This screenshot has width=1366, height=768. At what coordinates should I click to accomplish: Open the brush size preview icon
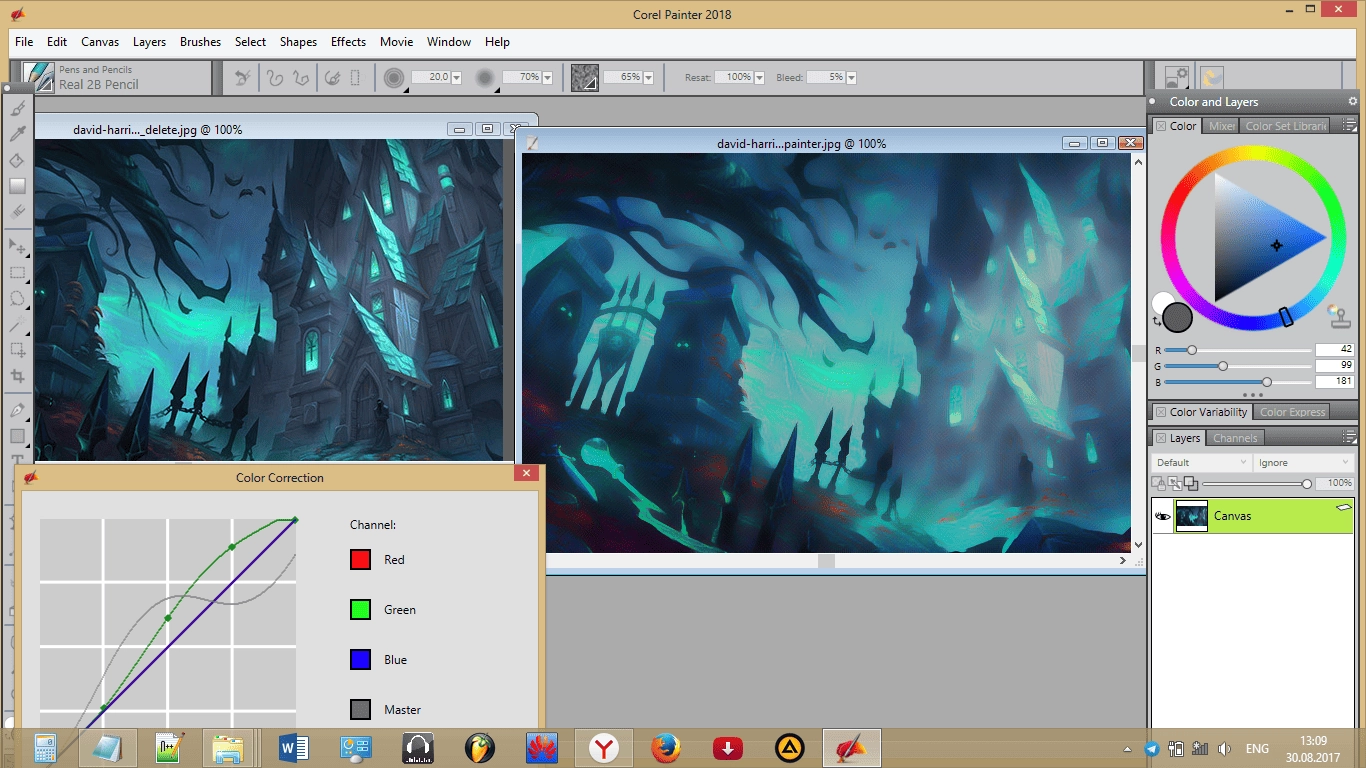click(x=394, y=77)
